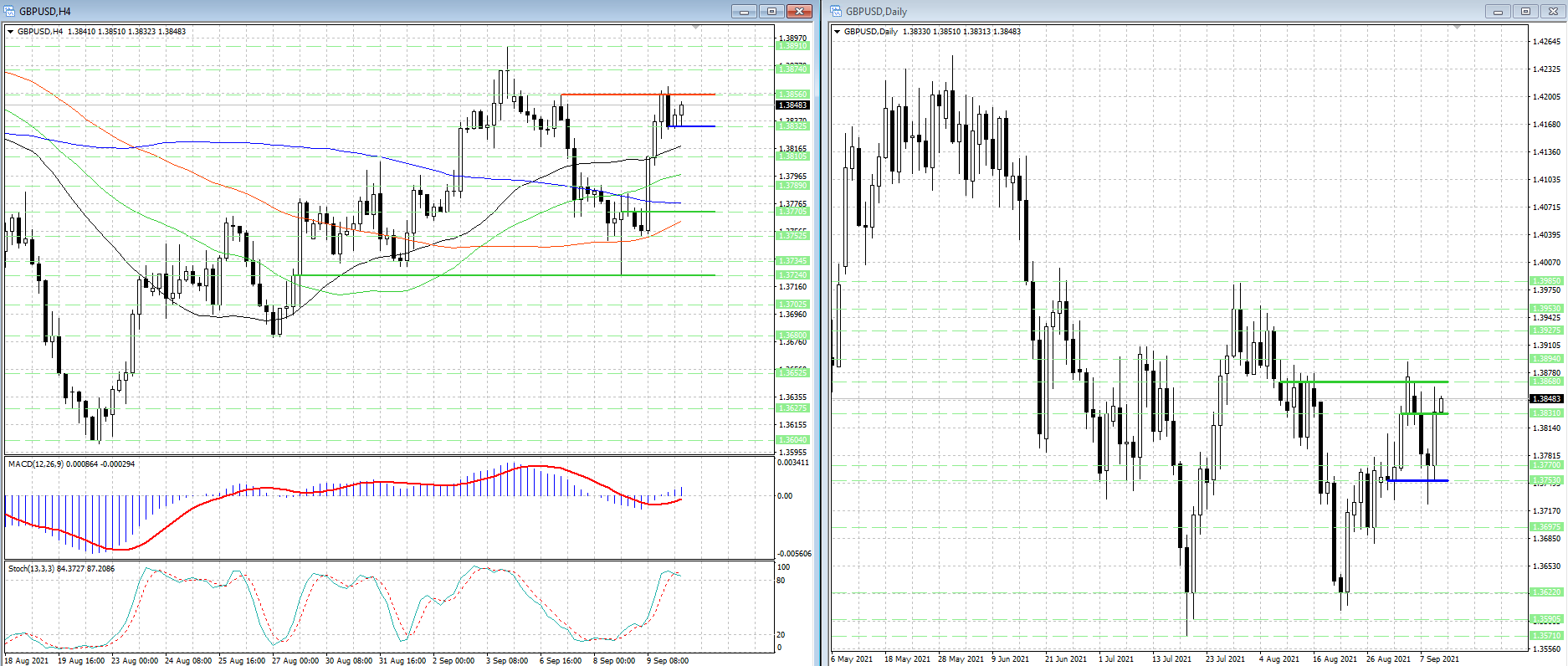The width and height of the screenshot is (1568, 666).
Task: Click the MACD scale value -0.005606
Action: [x=794, y=554]
